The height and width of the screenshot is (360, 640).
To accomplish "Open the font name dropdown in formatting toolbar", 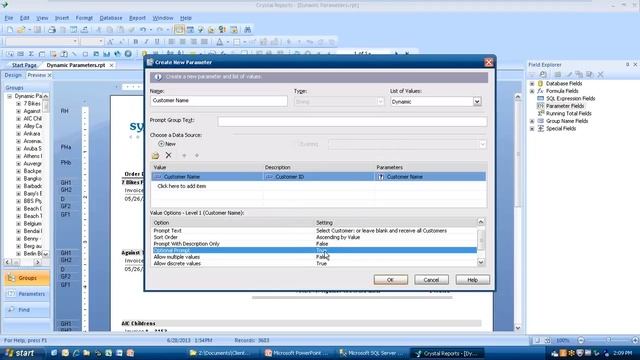I will tap(75, 41).
